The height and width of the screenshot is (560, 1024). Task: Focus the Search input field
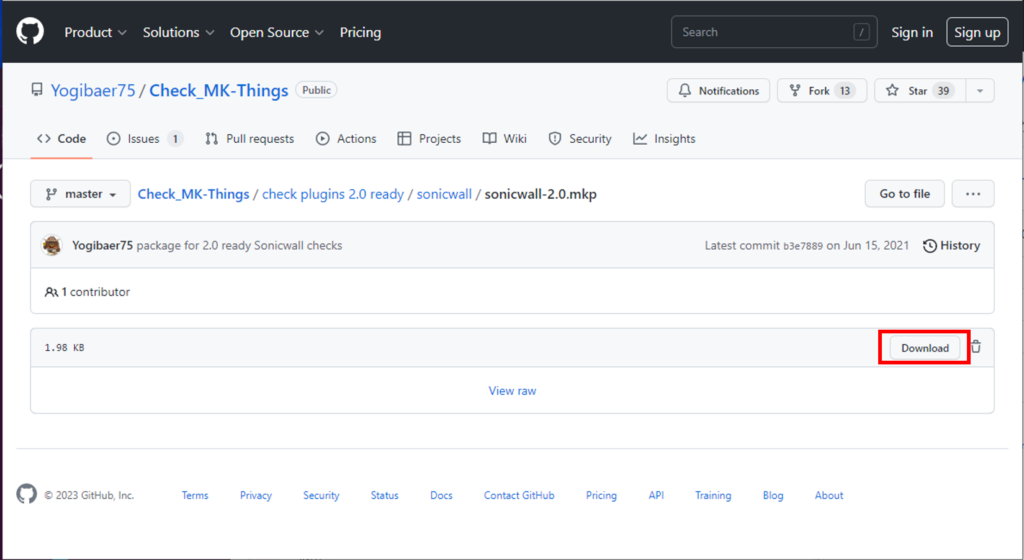(x=774, y=32)
